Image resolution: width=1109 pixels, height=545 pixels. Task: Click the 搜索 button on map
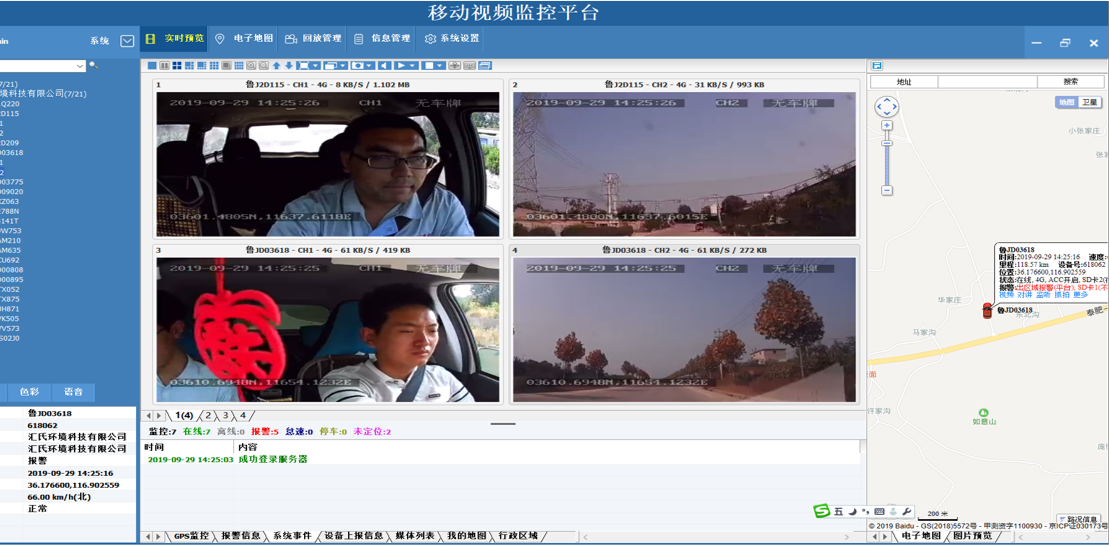point(1071,82)
